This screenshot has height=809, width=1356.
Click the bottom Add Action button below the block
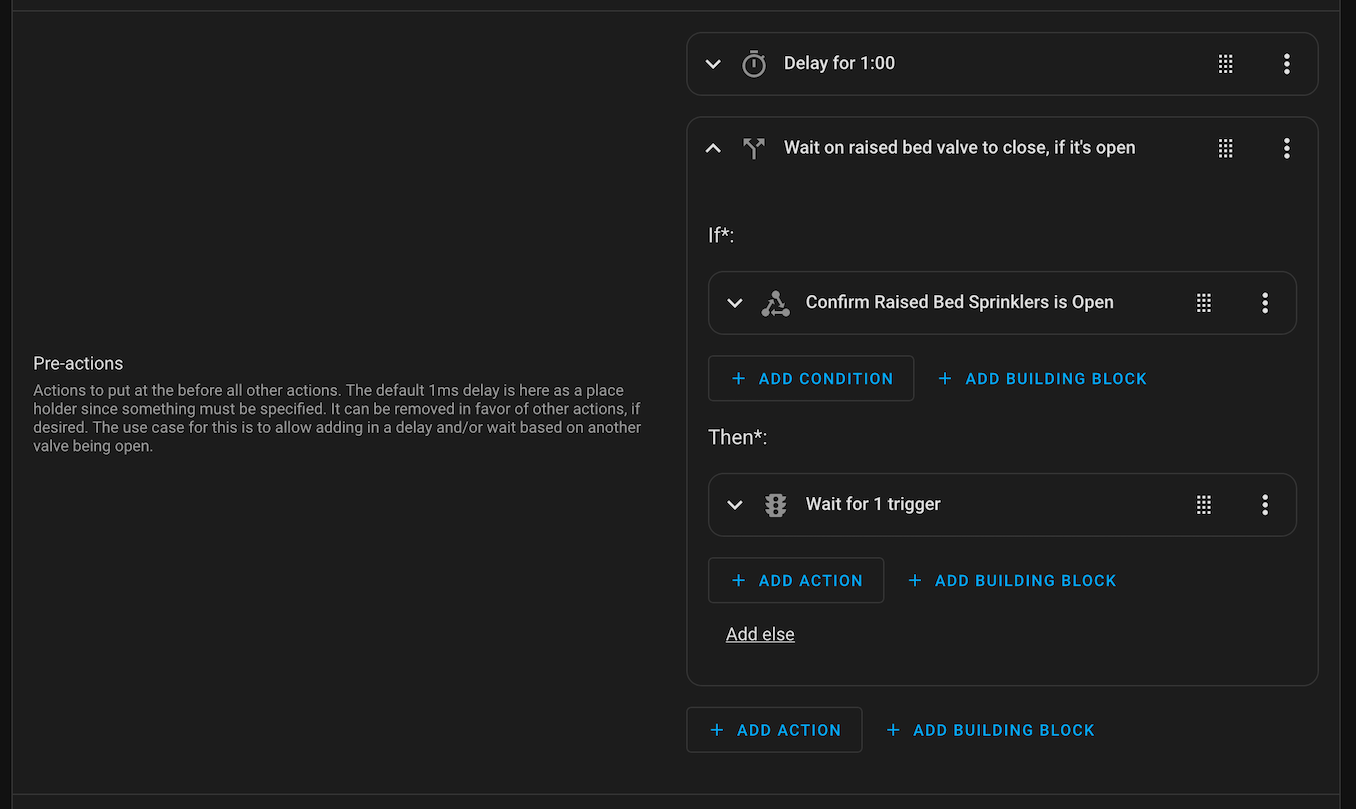pyautogui.click(x=774, y=731)
